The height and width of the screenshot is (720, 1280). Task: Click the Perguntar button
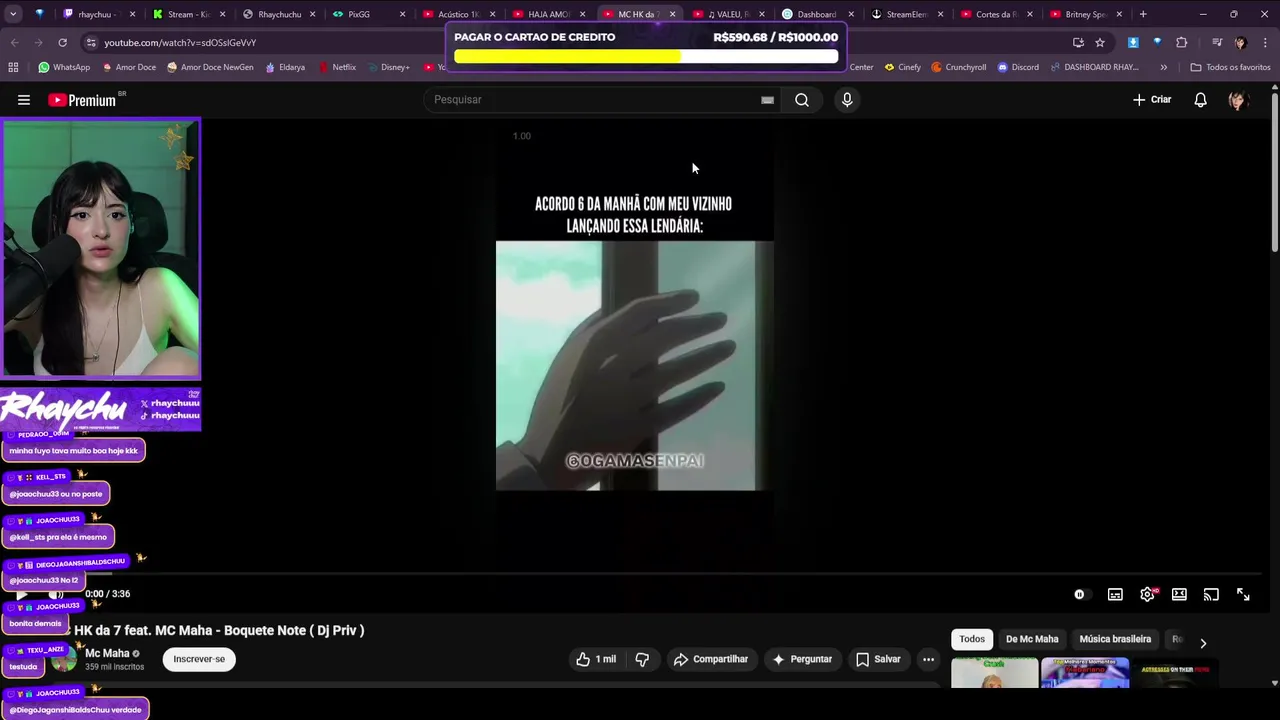coord(802,659)
